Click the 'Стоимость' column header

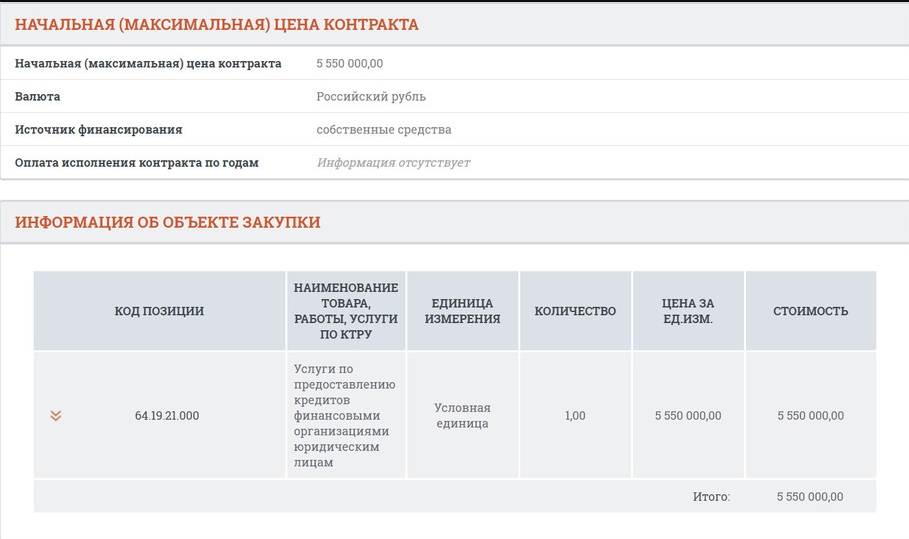810,311
